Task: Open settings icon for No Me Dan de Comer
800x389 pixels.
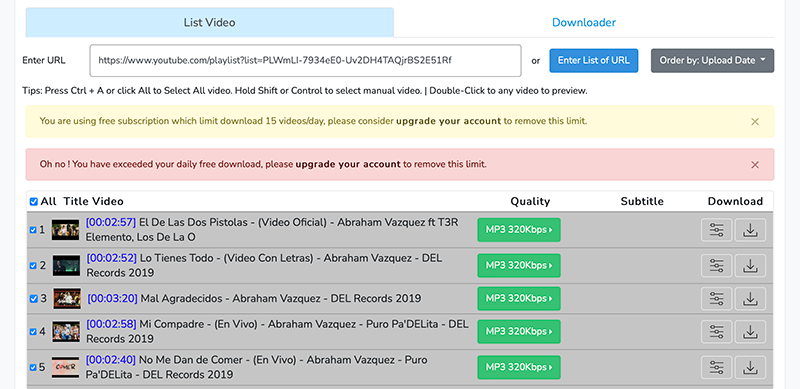Action: pyautogui.click(x=716, y=367)
